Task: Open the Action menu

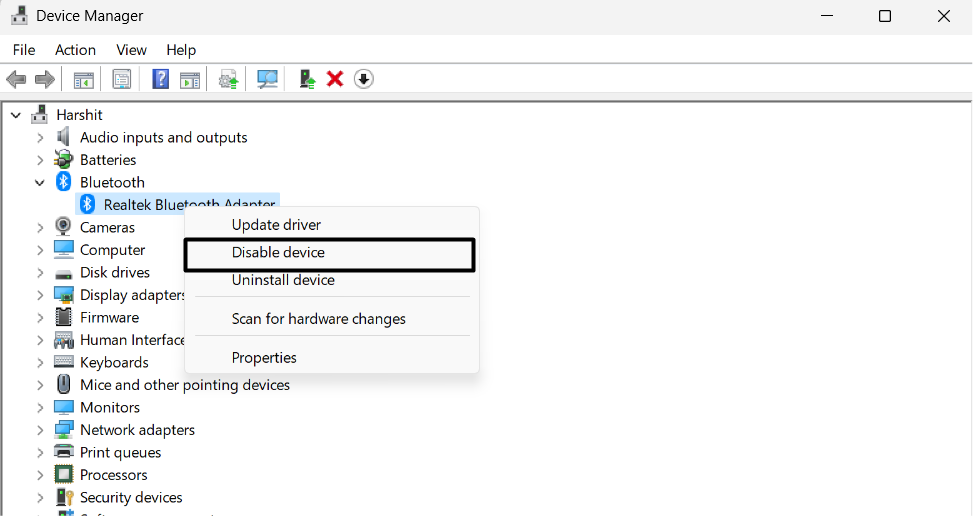Action: (x=75, y=50)
